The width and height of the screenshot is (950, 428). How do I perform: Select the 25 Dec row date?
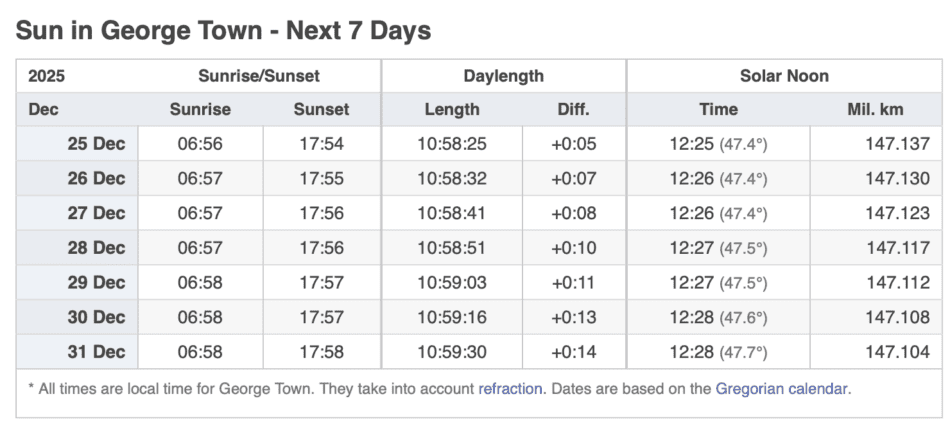click(96, 144)
